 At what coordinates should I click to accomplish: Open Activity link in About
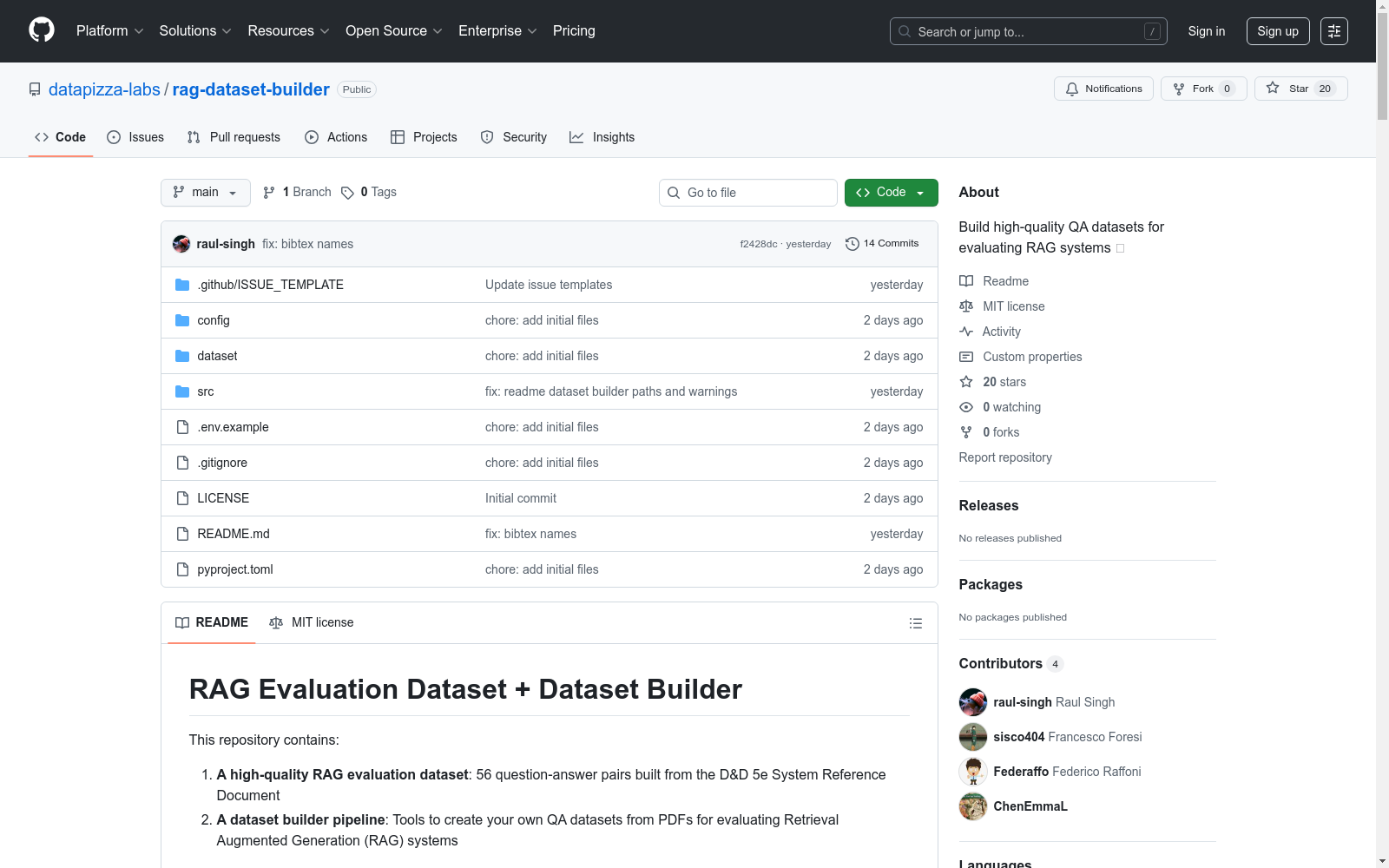[x=990, y=332]
